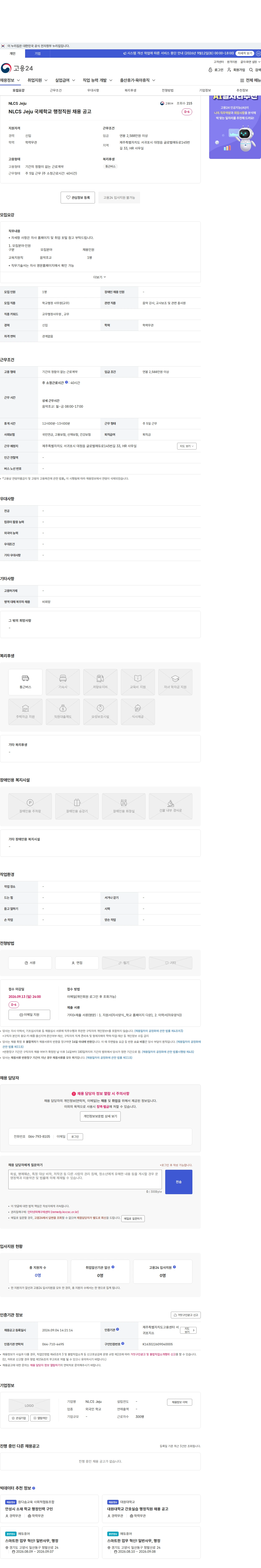The height and width of the screenshot is (1568, 261).
Task: Open 회원가입 in the header
Action: (236, 70)
